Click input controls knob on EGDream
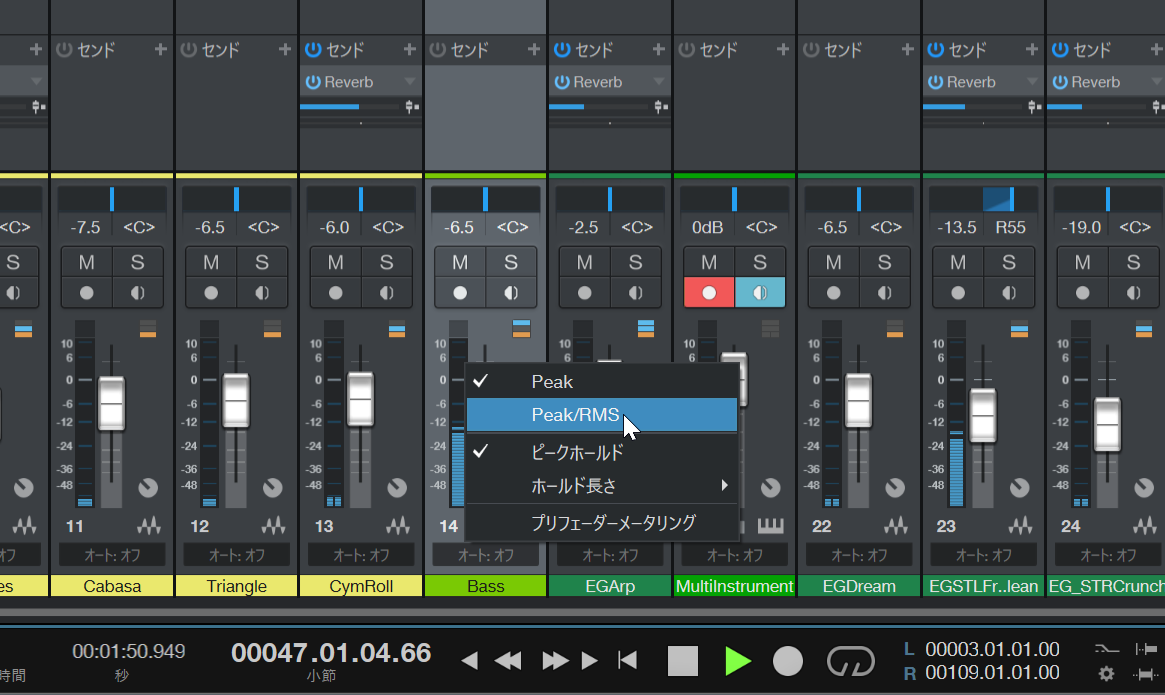Image resolution: width=1165 pixels, height=695 pixels. (x=895, y=488)
